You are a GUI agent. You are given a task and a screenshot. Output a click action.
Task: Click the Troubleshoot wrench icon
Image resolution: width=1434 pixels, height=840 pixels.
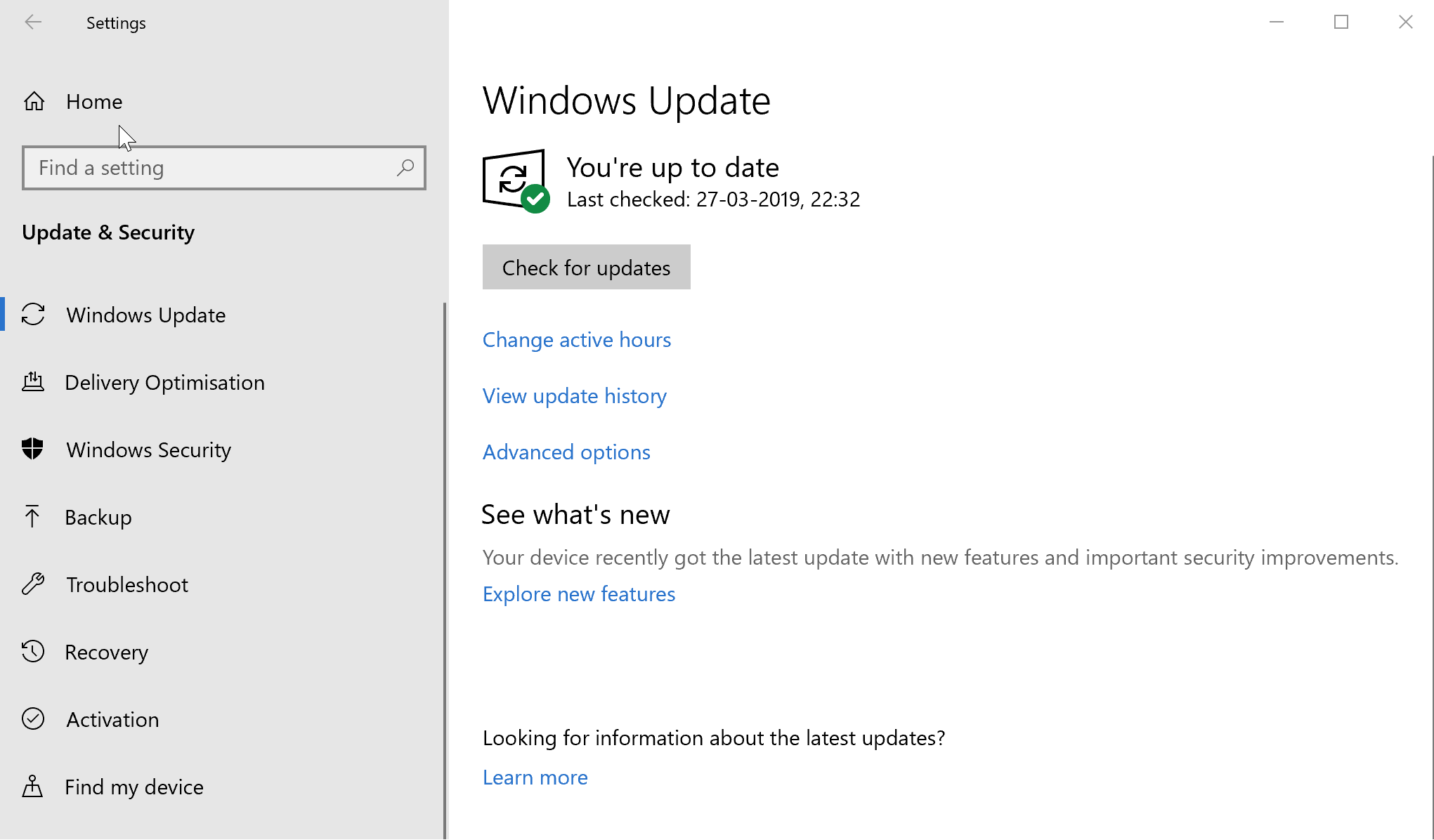(34, 584)
